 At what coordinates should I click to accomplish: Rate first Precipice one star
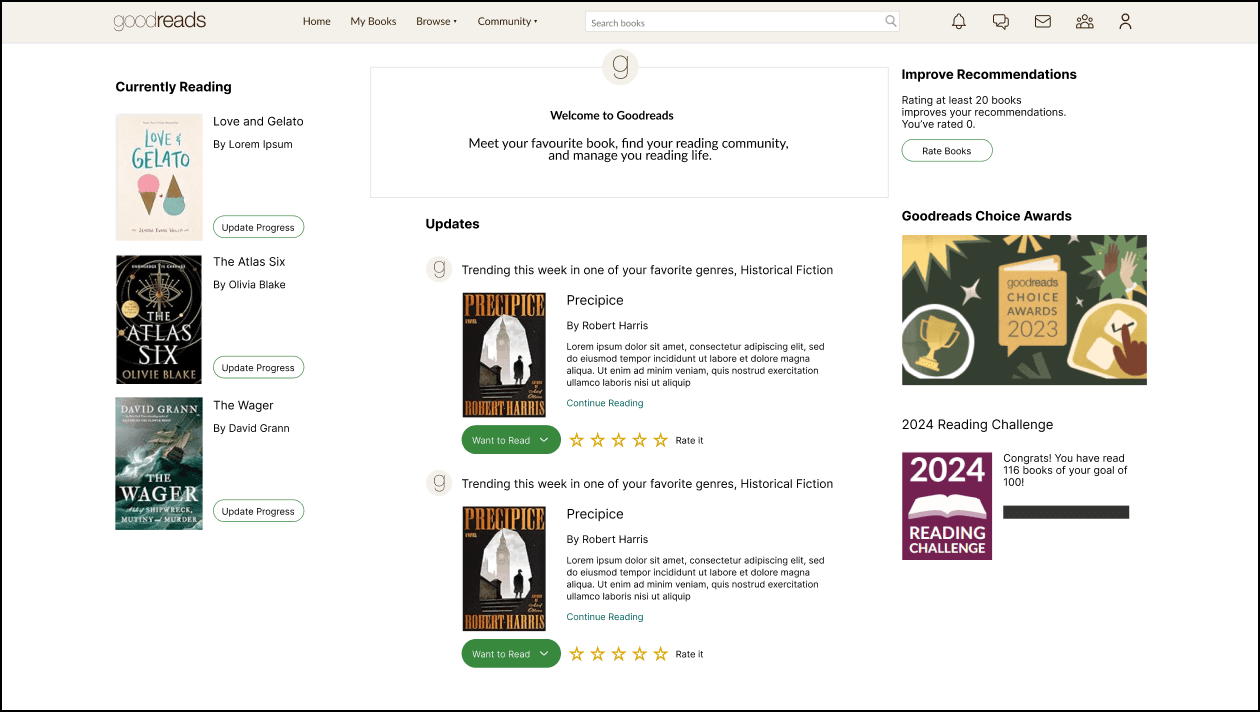[576, 440]
